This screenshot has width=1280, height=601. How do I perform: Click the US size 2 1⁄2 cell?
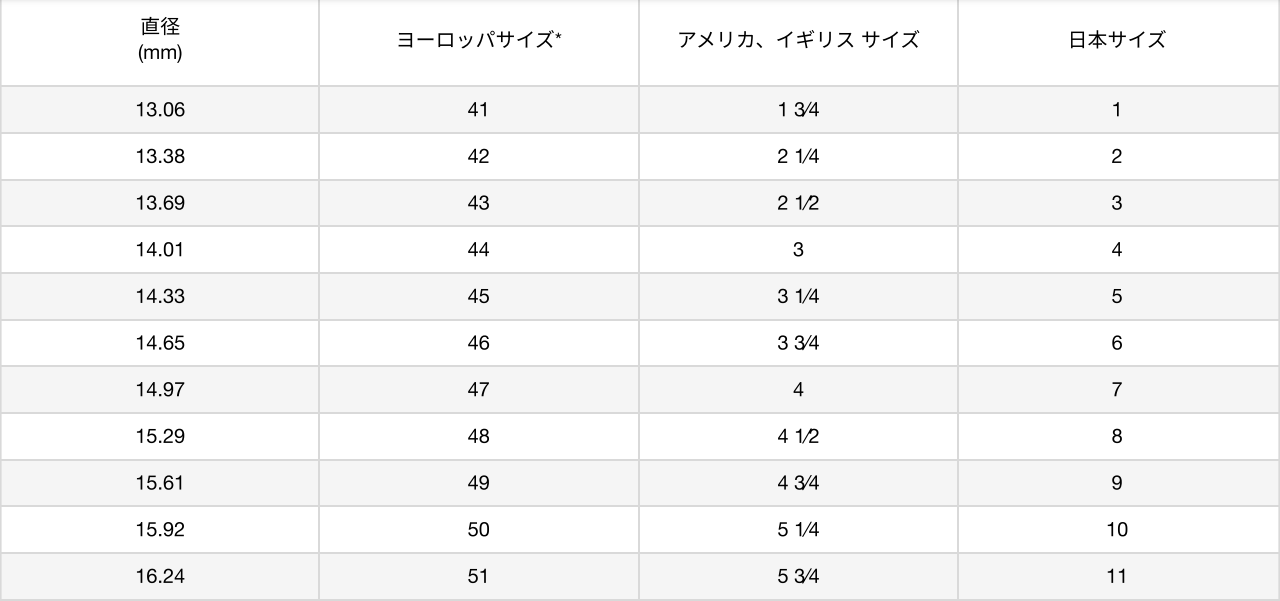pos(798,203)
